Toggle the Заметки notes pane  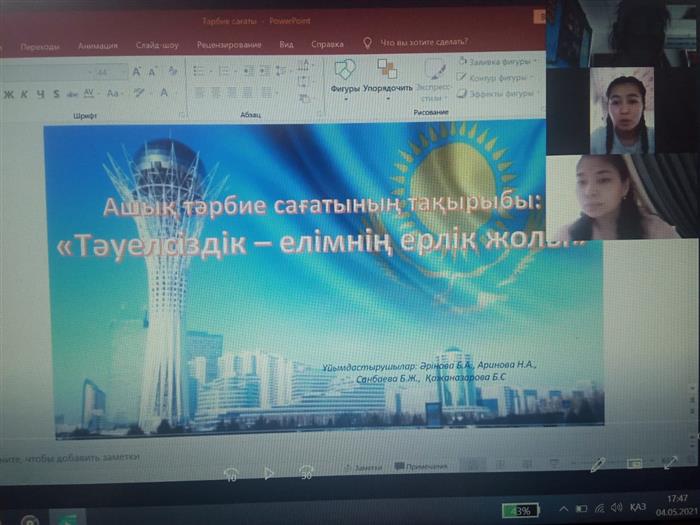pyautogui.click(x=362, y=467)
